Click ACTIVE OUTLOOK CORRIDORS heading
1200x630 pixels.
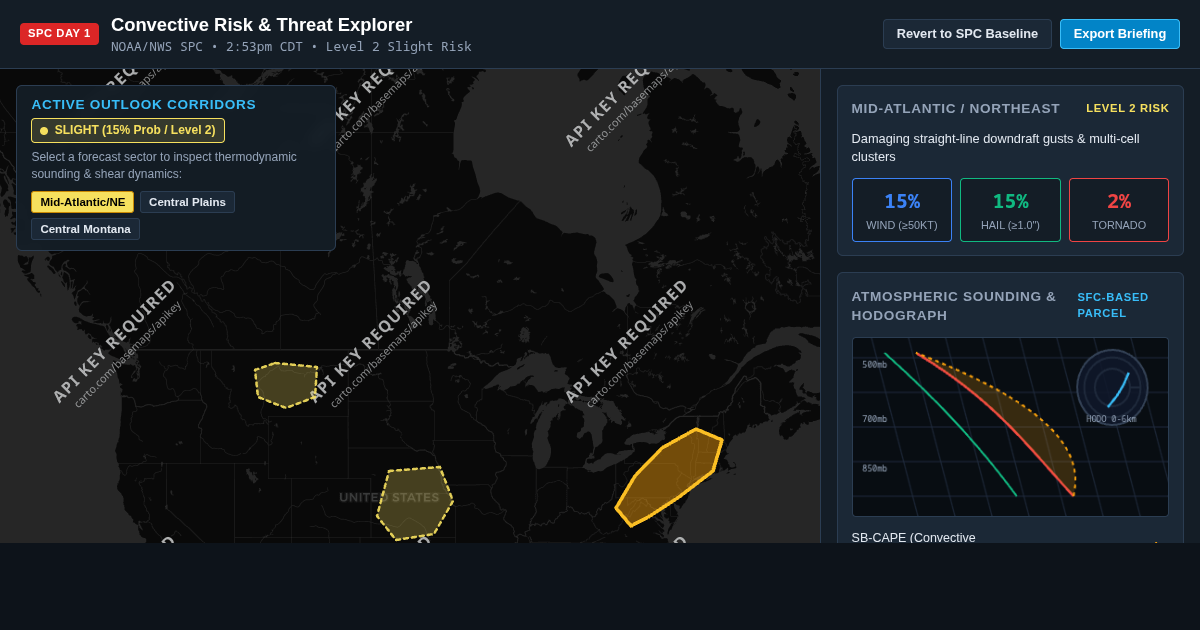pyautogui.click(x=144, y=105)
